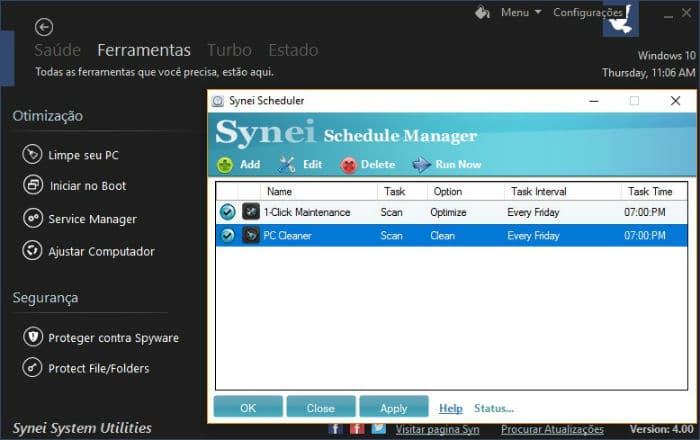Click the PC Cleaner task icon
Viewport: 700px width, 440px height.
coord(251,235)
